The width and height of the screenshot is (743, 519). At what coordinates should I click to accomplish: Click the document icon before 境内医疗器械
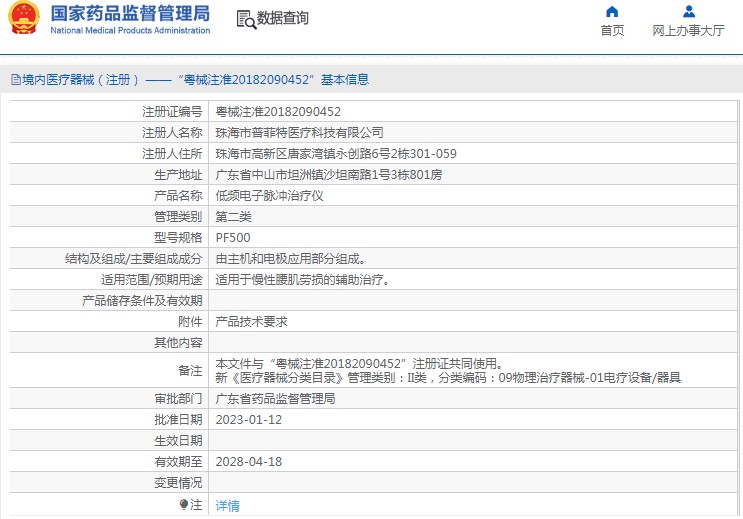(x=16, y=80)
